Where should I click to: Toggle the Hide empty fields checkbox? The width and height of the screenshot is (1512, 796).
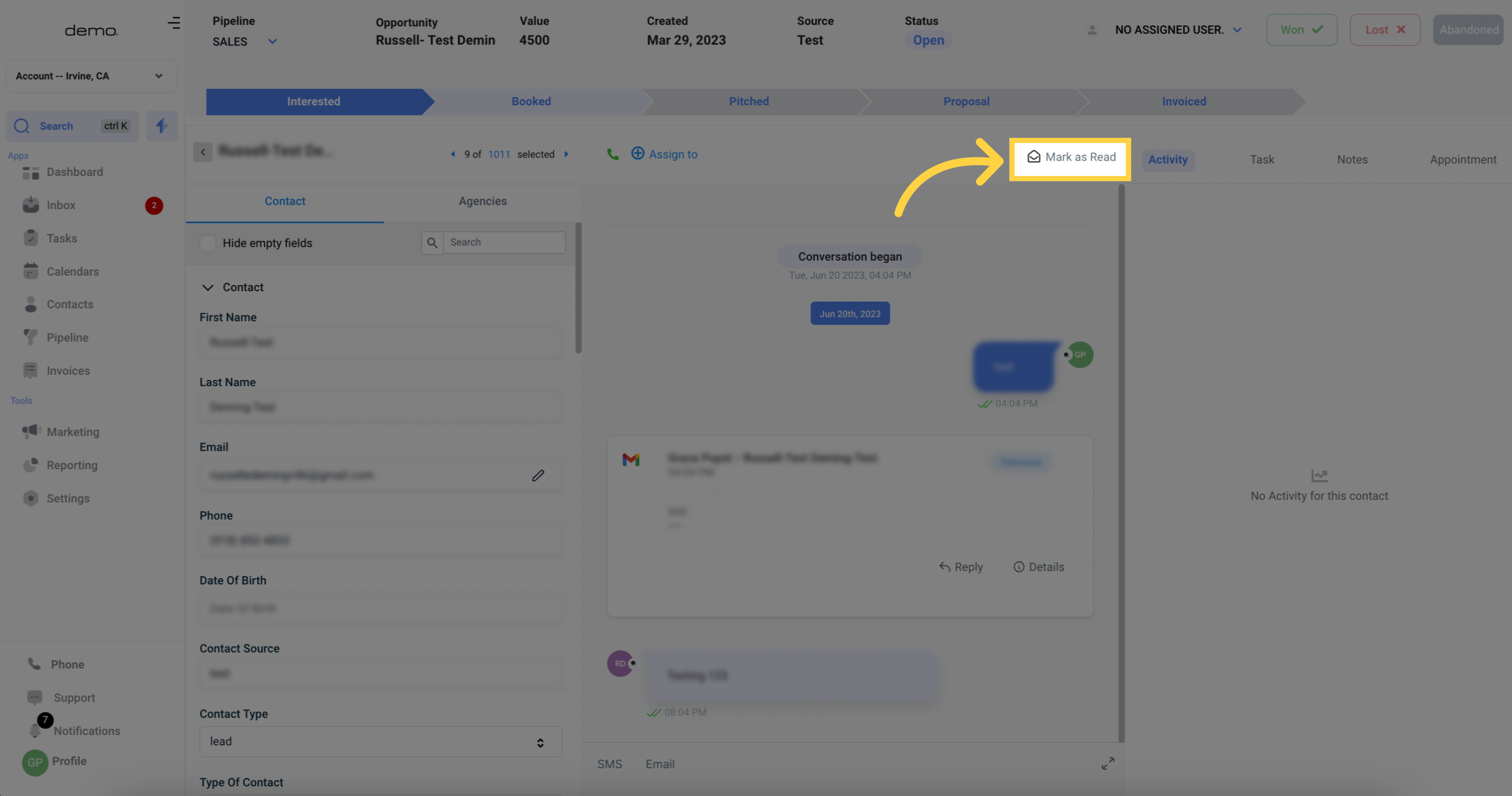click(207, 243)
